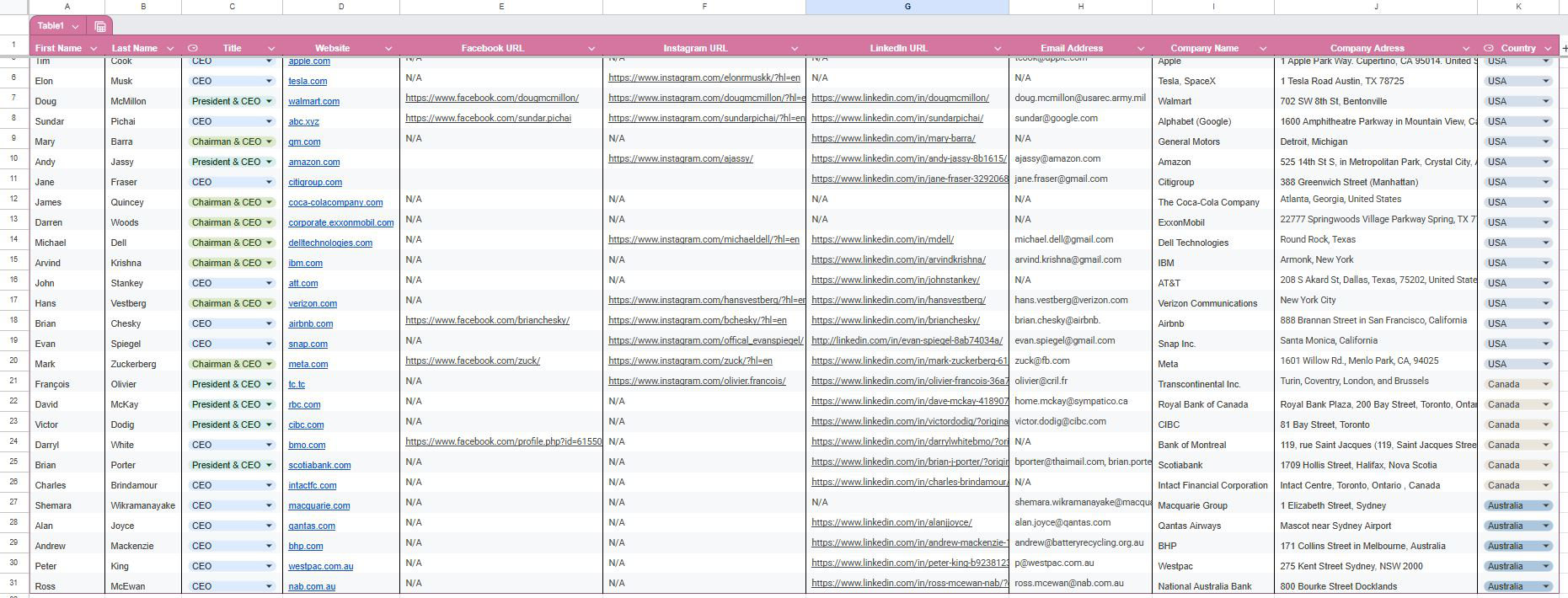Select the sundar@google.com email cell
Image resolution: width=1568 pixels, height=598 pixels.
(x=1080, y=119)
